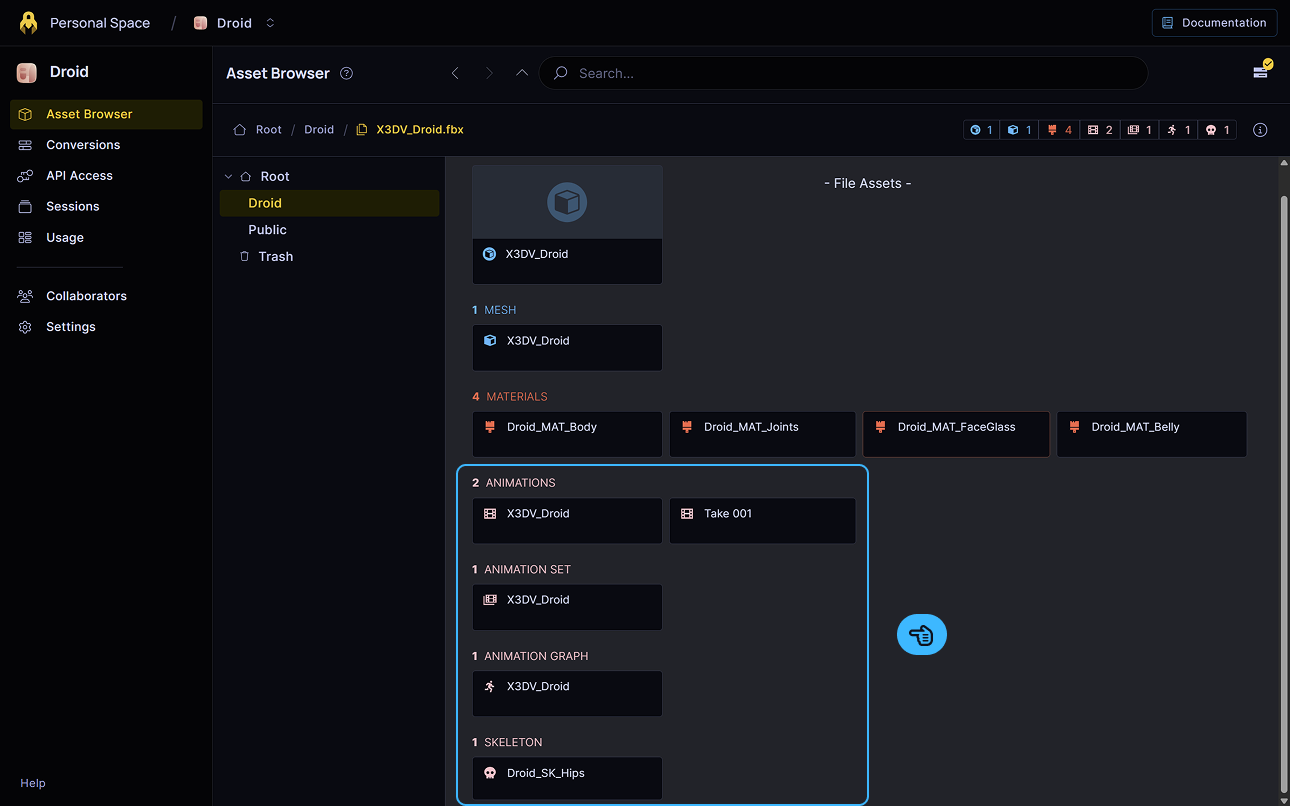1290x806 pixels.
Task: Click the blue pointing-hand hint bubble
Action: [x=921, y=635]
